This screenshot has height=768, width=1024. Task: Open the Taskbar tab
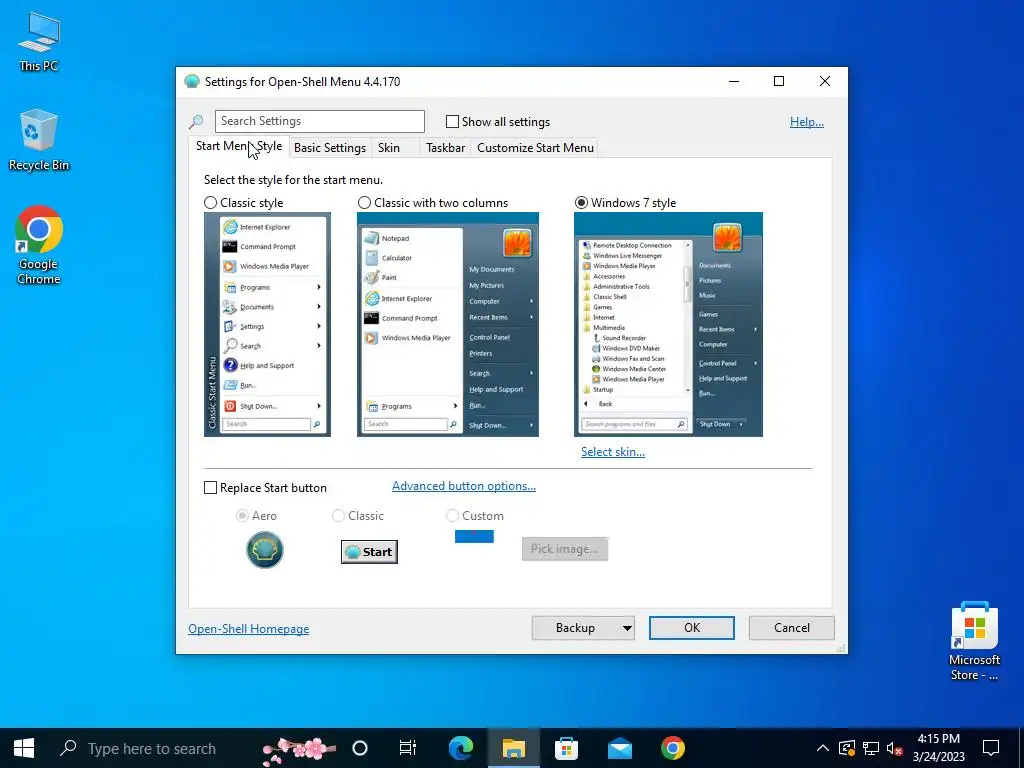(445, 148)
